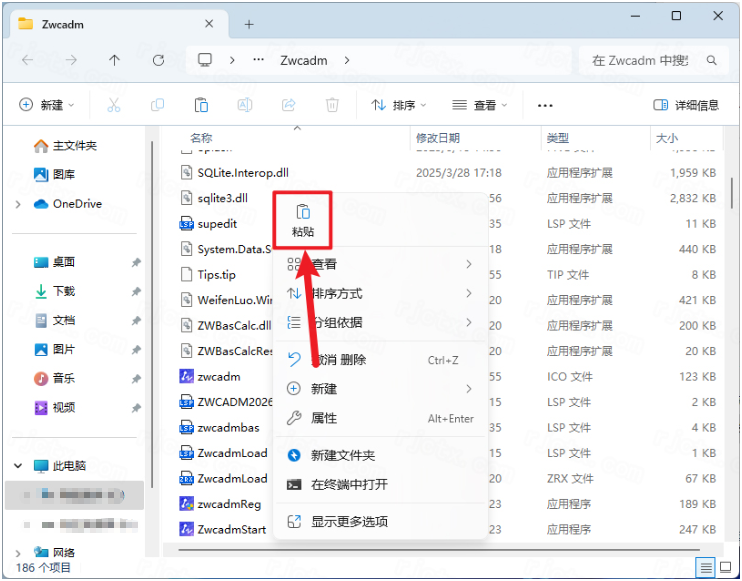The height and width of the screenshot is (581, 742).
Task: Click Show more options (显示更多选项)
Action: coord(349,521)
